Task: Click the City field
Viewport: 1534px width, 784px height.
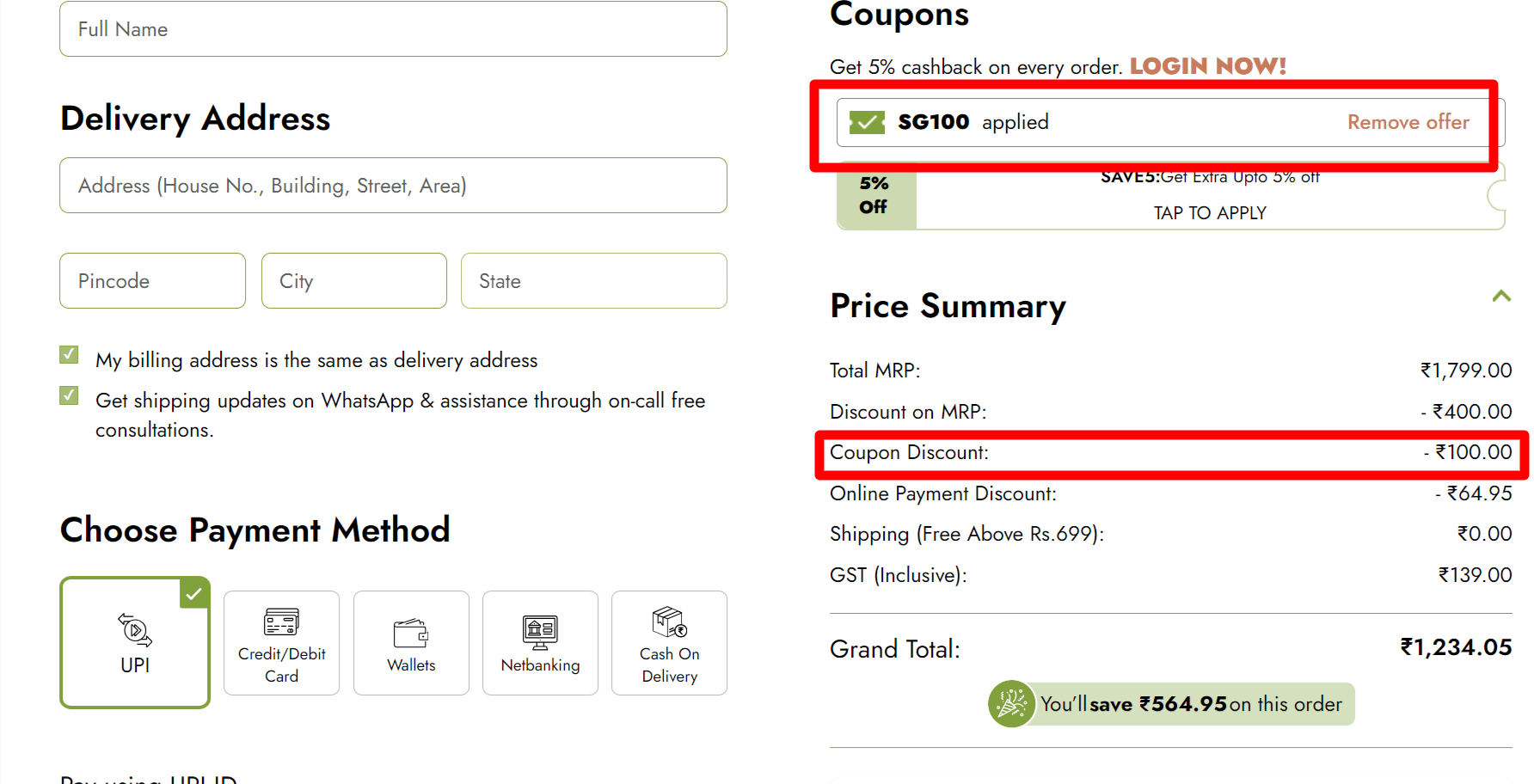Action: 353,281
